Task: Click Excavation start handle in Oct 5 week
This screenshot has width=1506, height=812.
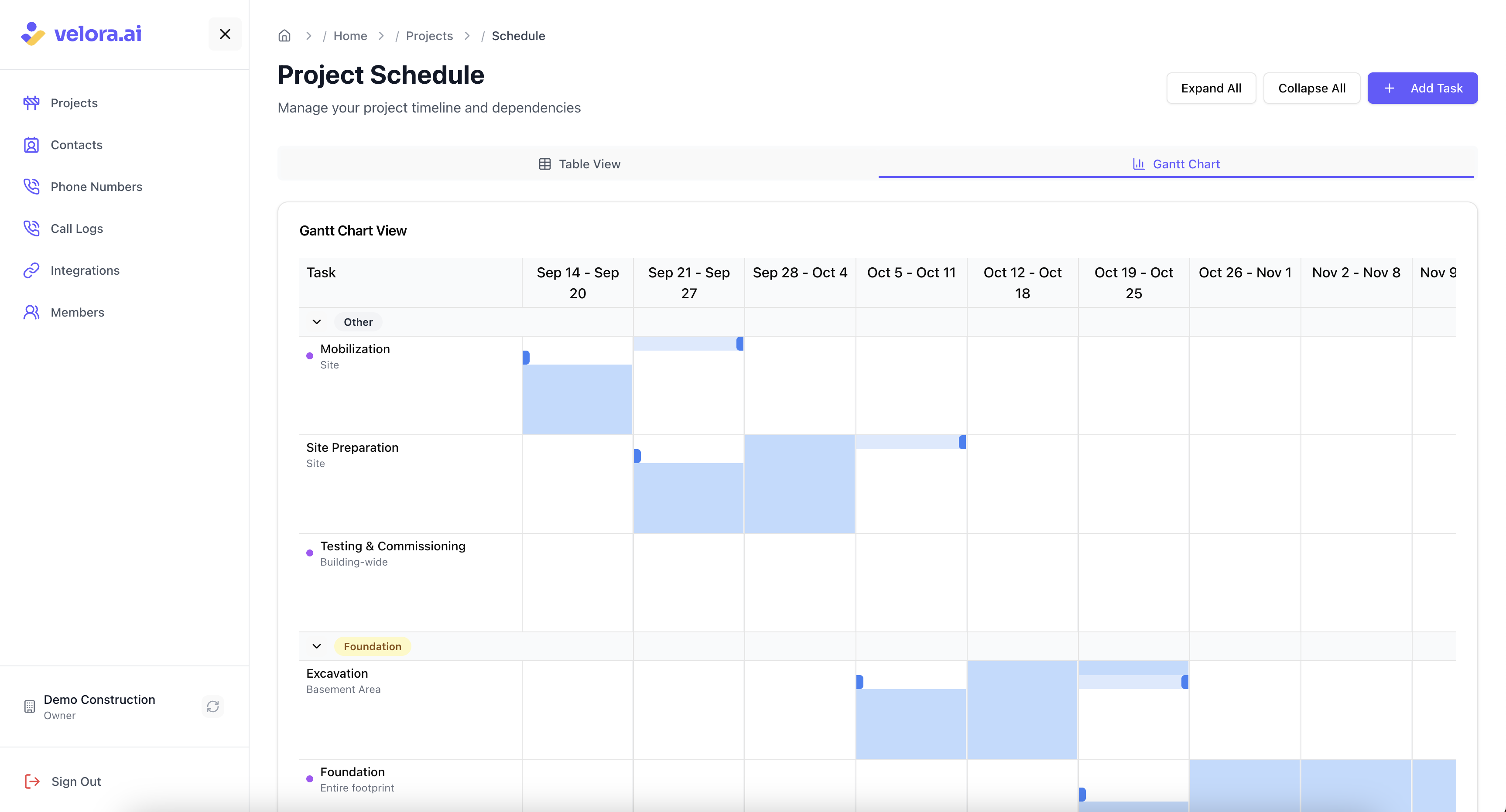Action: [x=860, y=682]
